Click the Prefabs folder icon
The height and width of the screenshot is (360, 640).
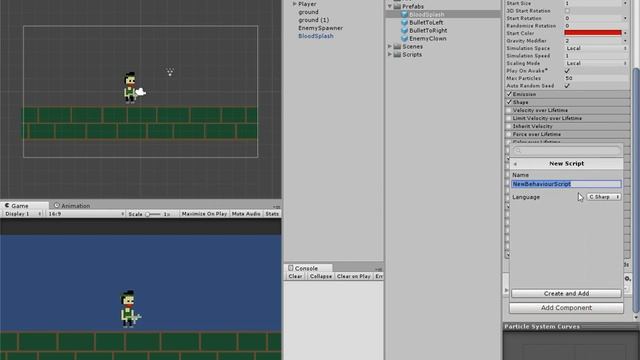[397, 7]
